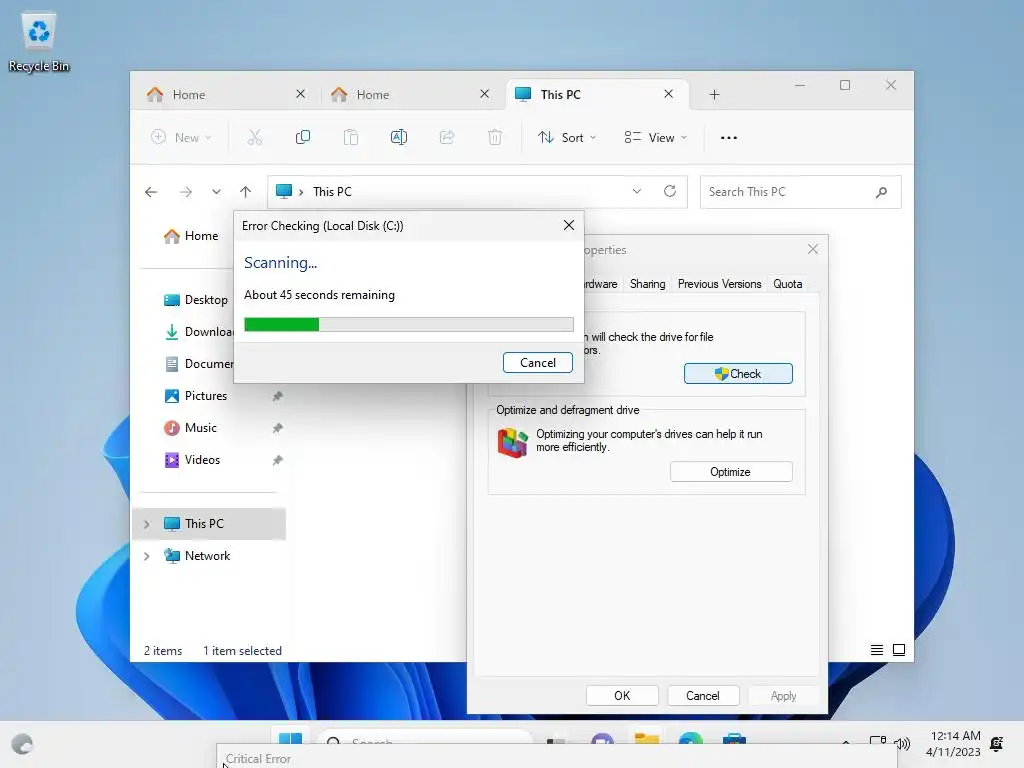Open the notifications bell icon in taskbar

[x=997, y=744]
